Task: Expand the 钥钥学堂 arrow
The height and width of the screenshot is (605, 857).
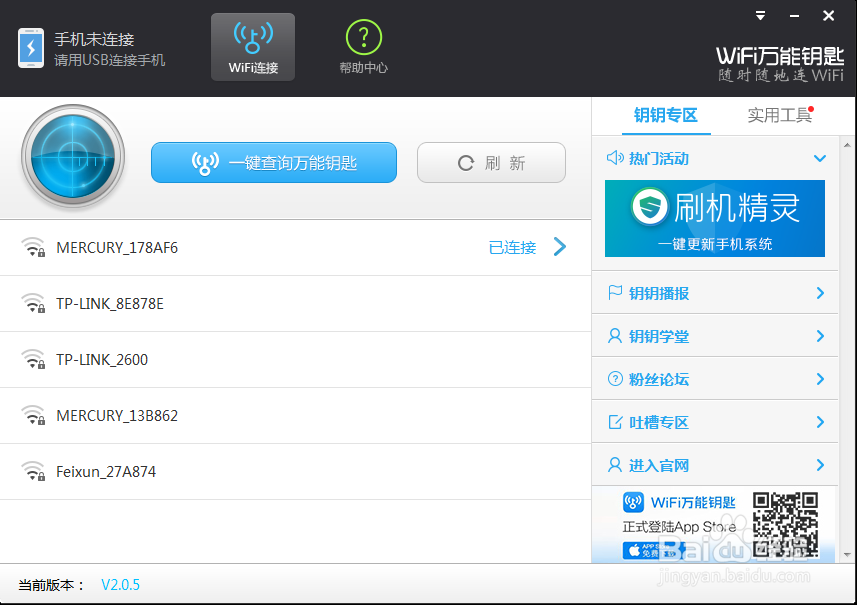Action: tap(820, 336)
